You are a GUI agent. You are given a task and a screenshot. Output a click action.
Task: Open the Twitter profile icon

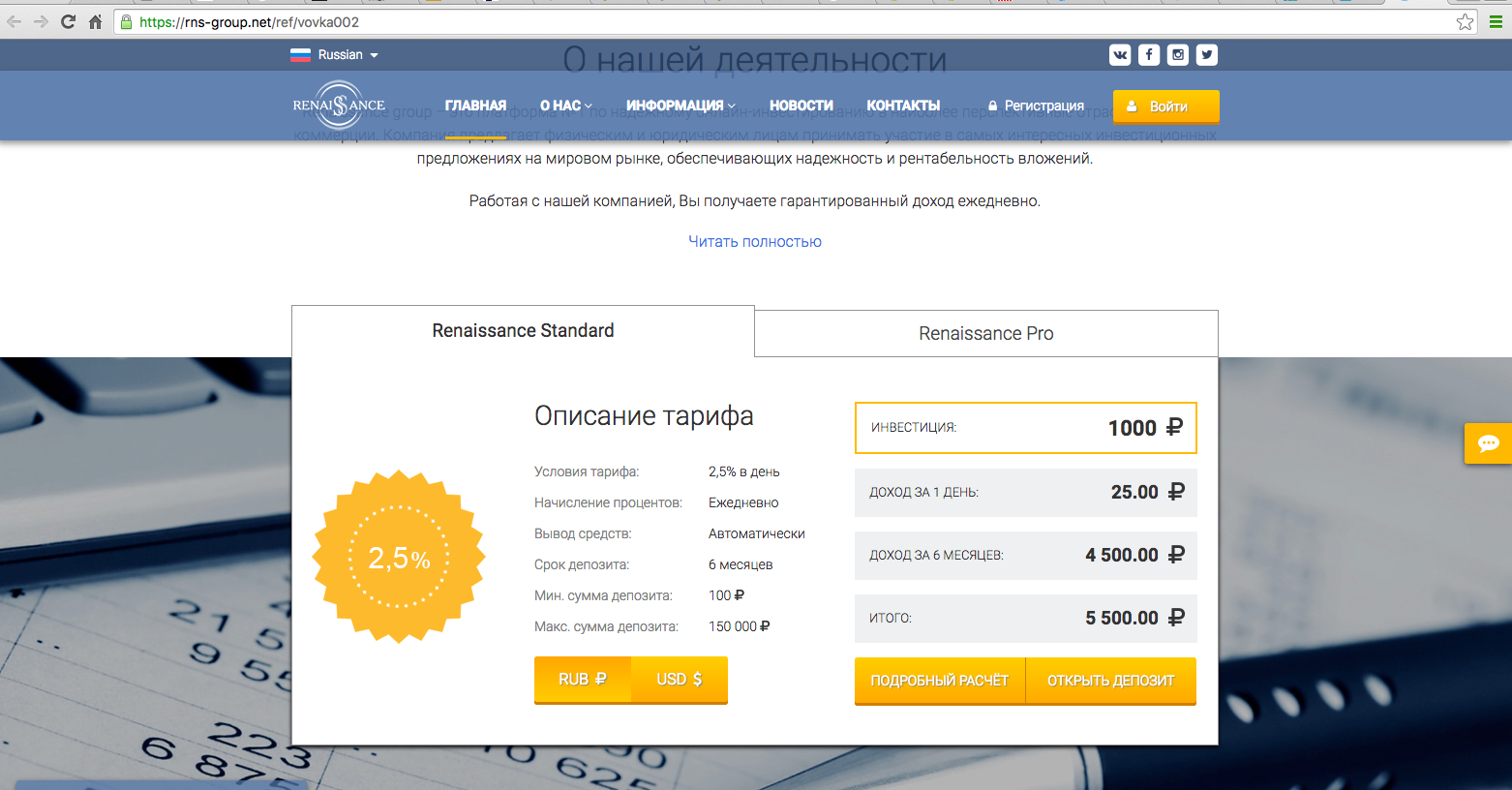[1206, 55]
